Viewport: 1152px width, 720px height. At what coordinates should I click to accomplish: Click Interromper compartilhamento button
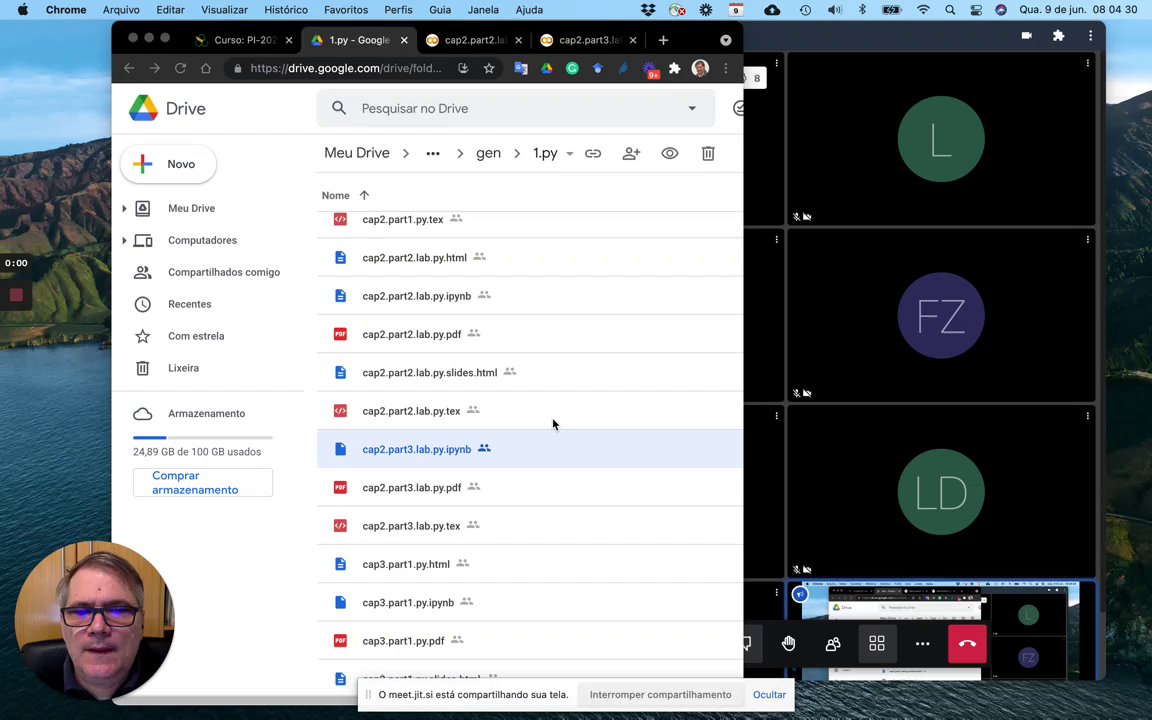point(660,695)
